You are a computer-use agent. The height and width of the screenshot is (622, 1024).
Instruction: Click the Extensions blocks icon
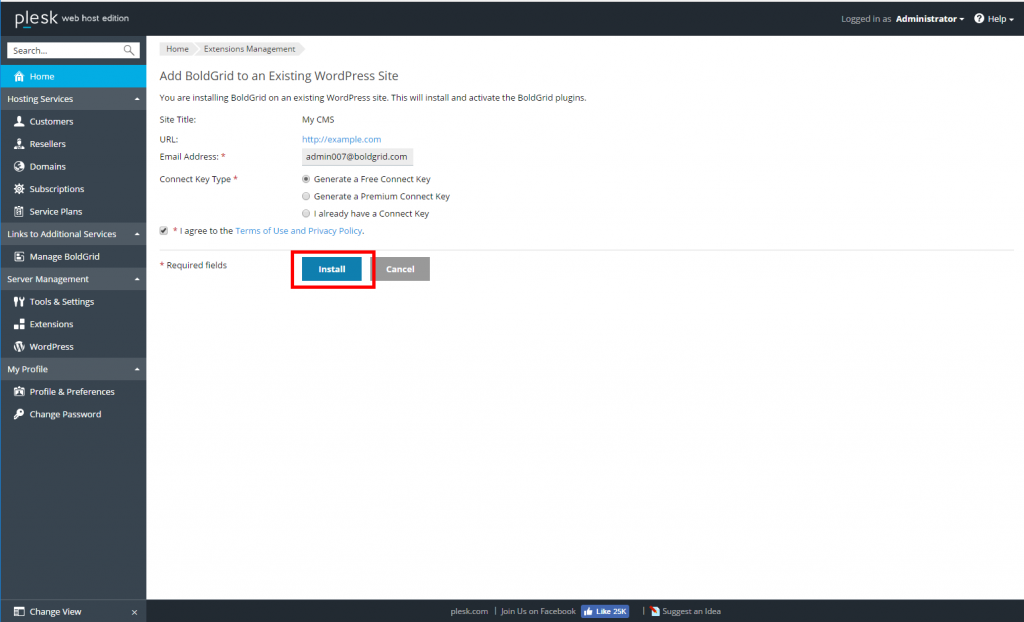(x=19, y=324)
